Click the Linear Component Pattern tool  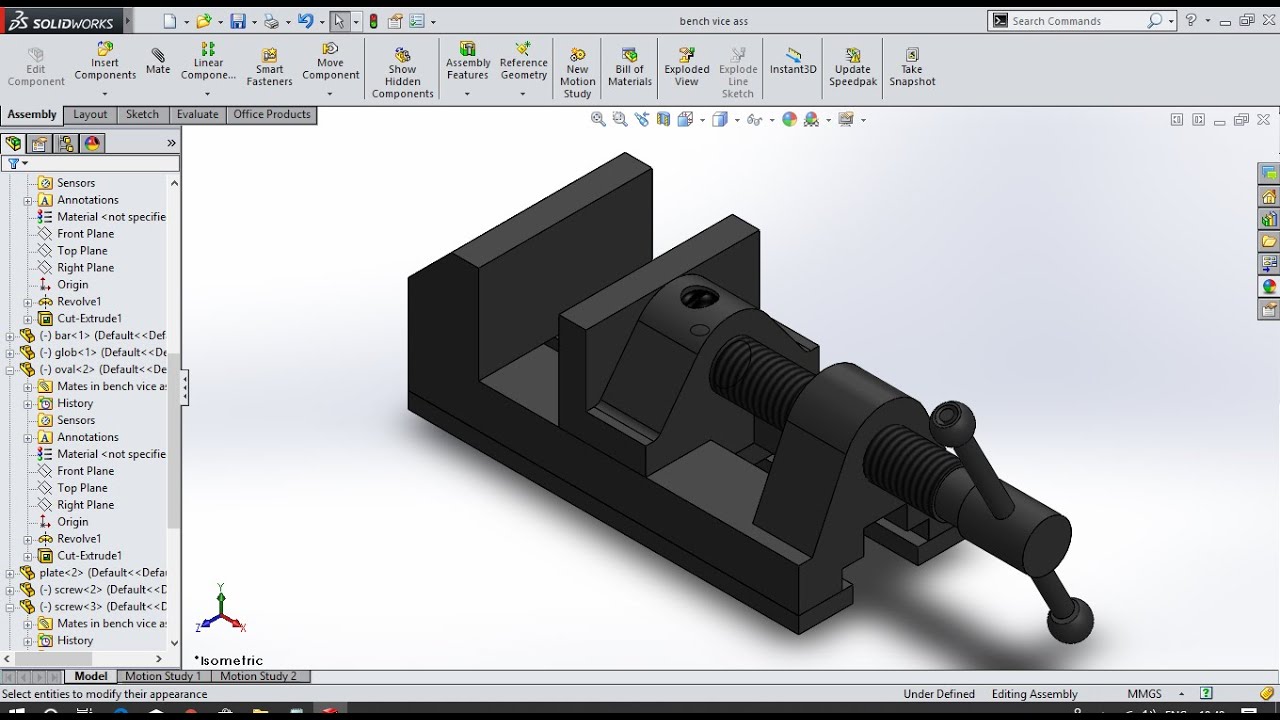[208, 61]
